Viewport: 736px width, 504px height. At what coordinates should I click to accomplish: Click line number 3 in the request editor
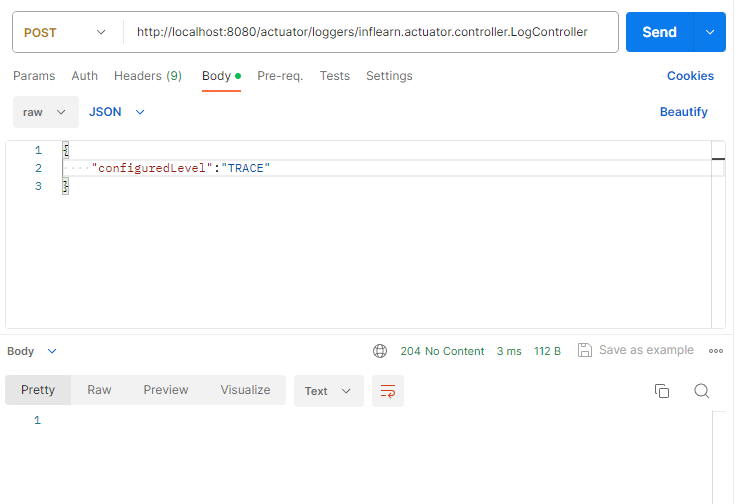38,186
